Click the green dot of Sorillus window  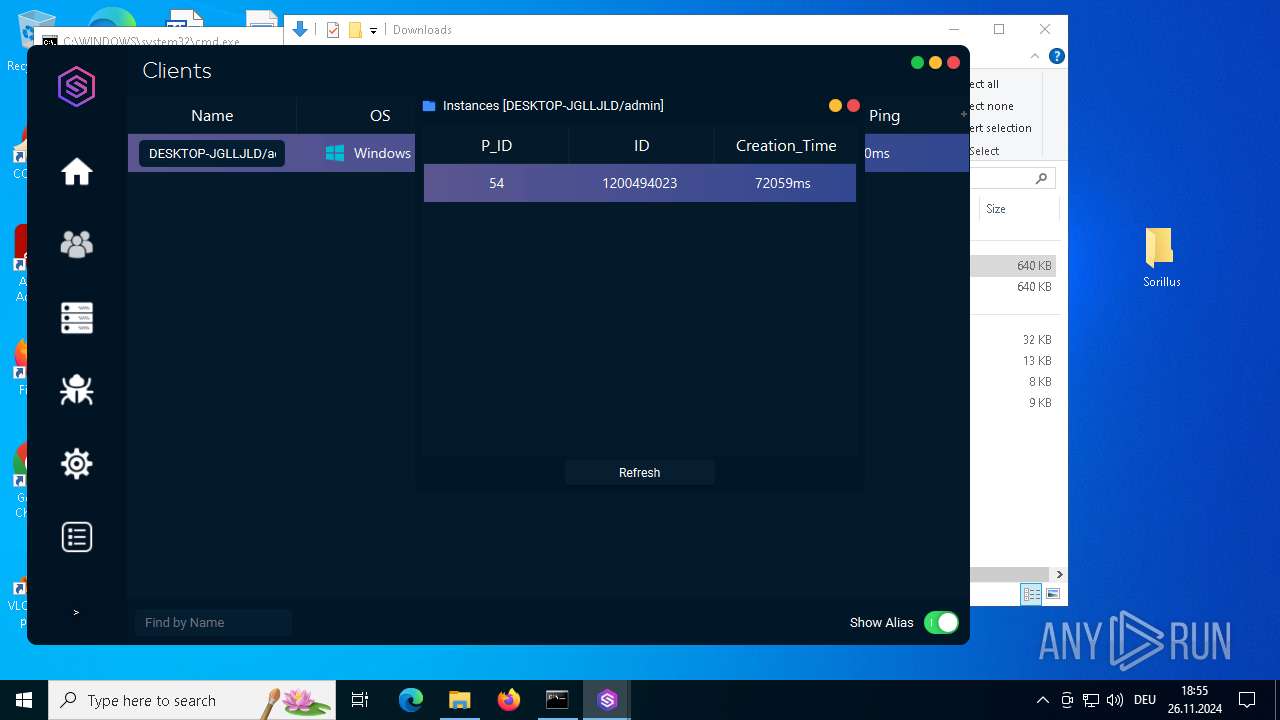point(917,62)
